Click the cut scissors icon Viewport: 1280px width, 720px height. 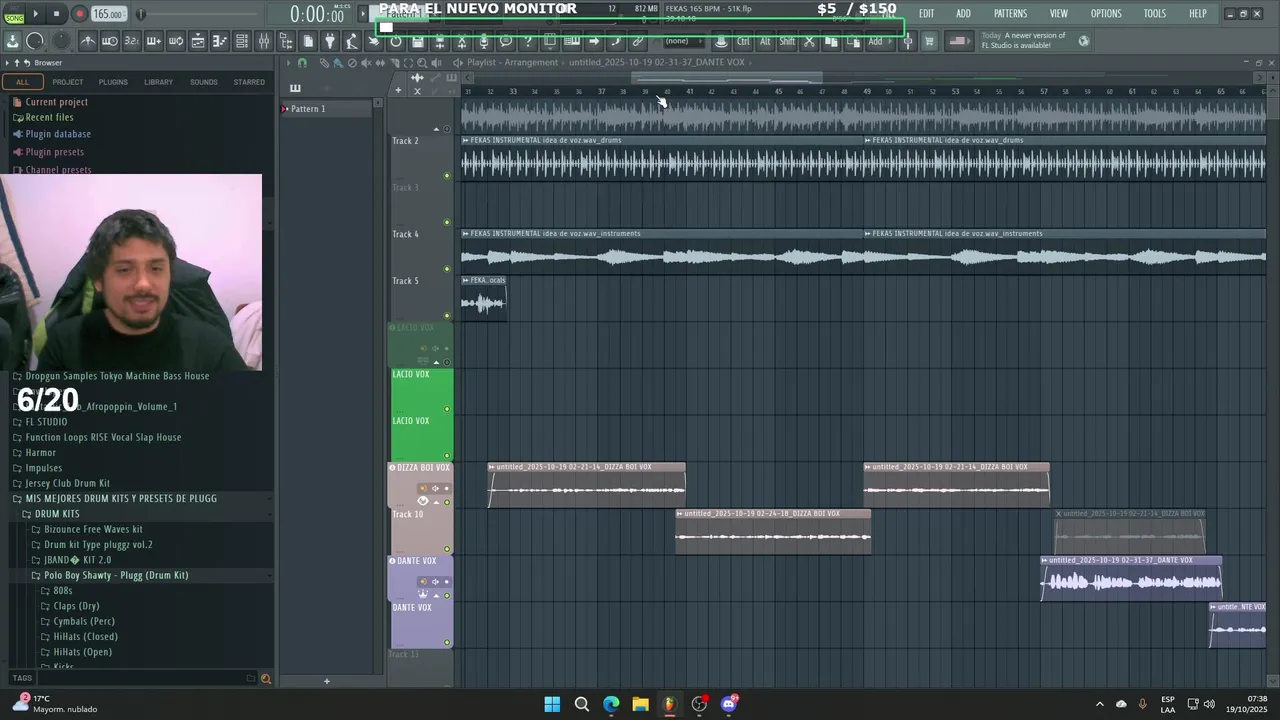click(x=810, y=41)
